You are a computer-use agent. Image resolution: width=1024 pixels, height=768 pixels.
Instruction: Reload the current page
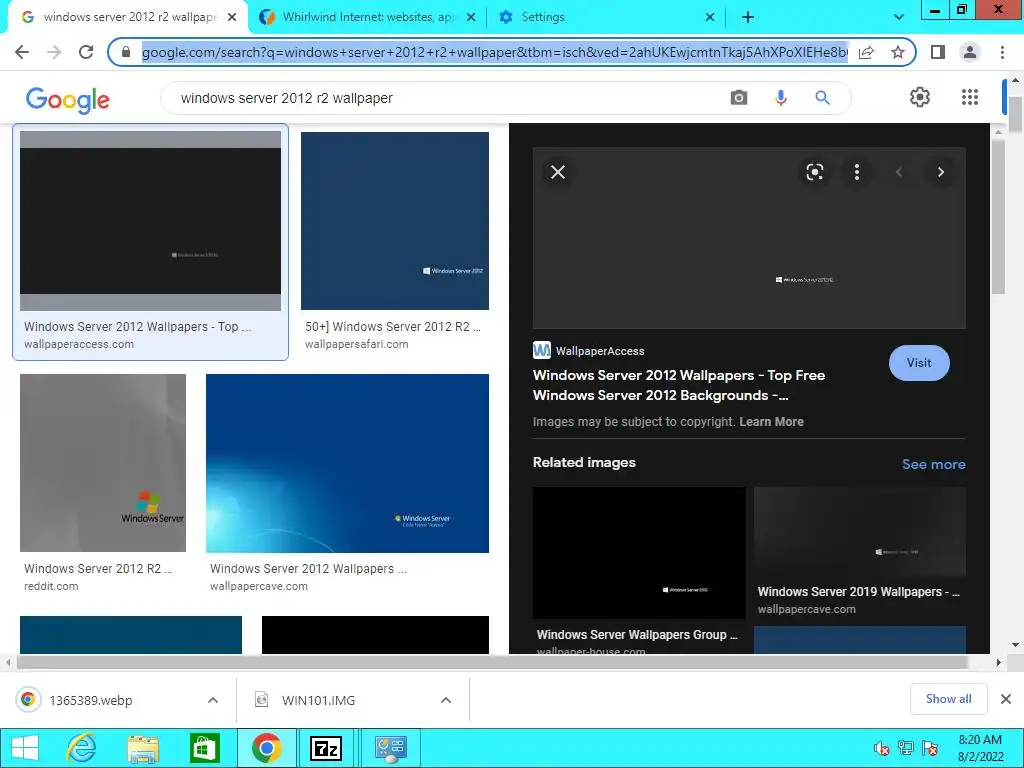pyautogui.click(x=86, y=52)
